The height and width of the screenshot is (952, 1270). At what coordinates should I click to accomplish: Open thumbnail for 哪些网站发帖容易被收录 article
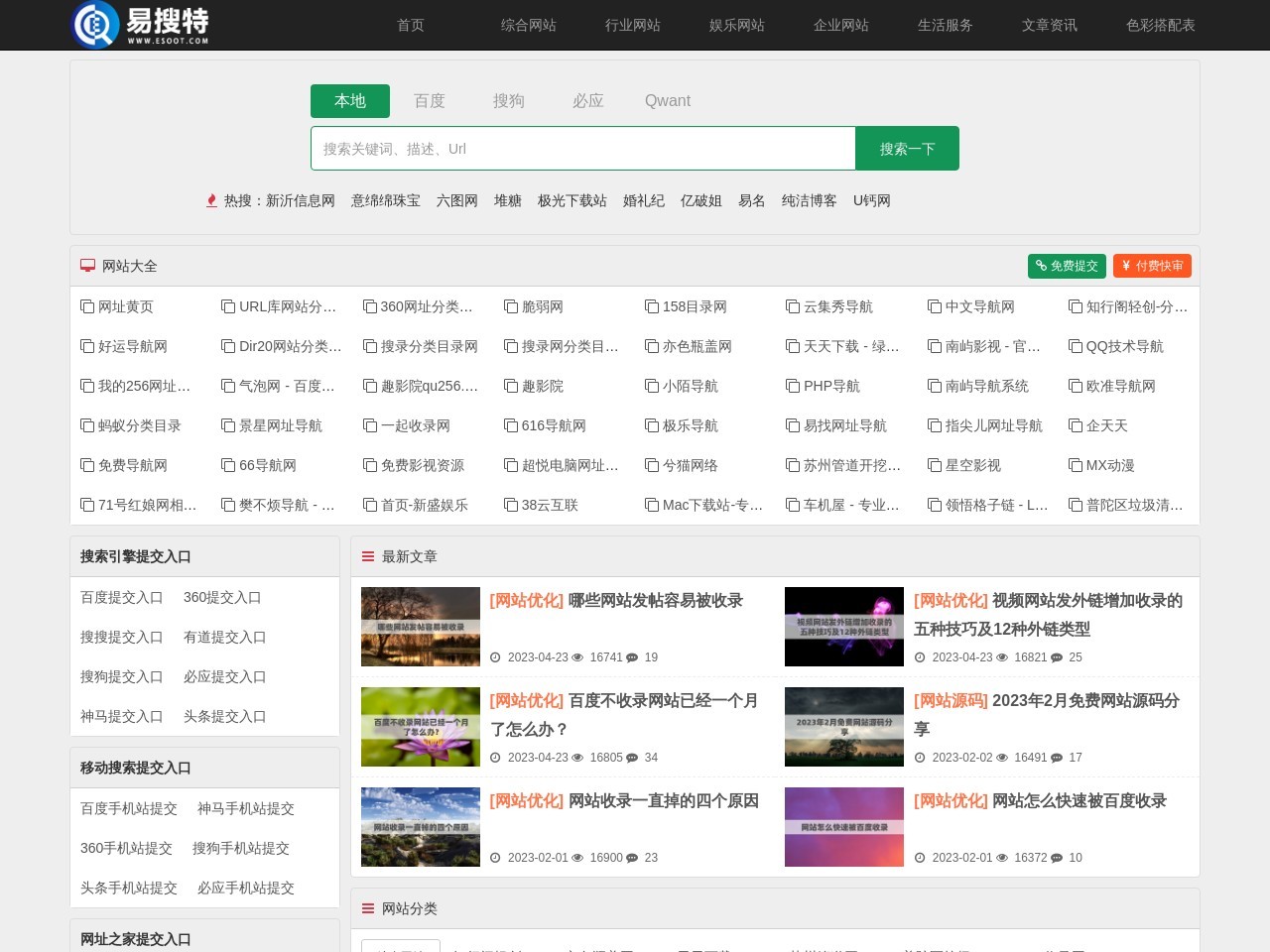pos(421,627)
